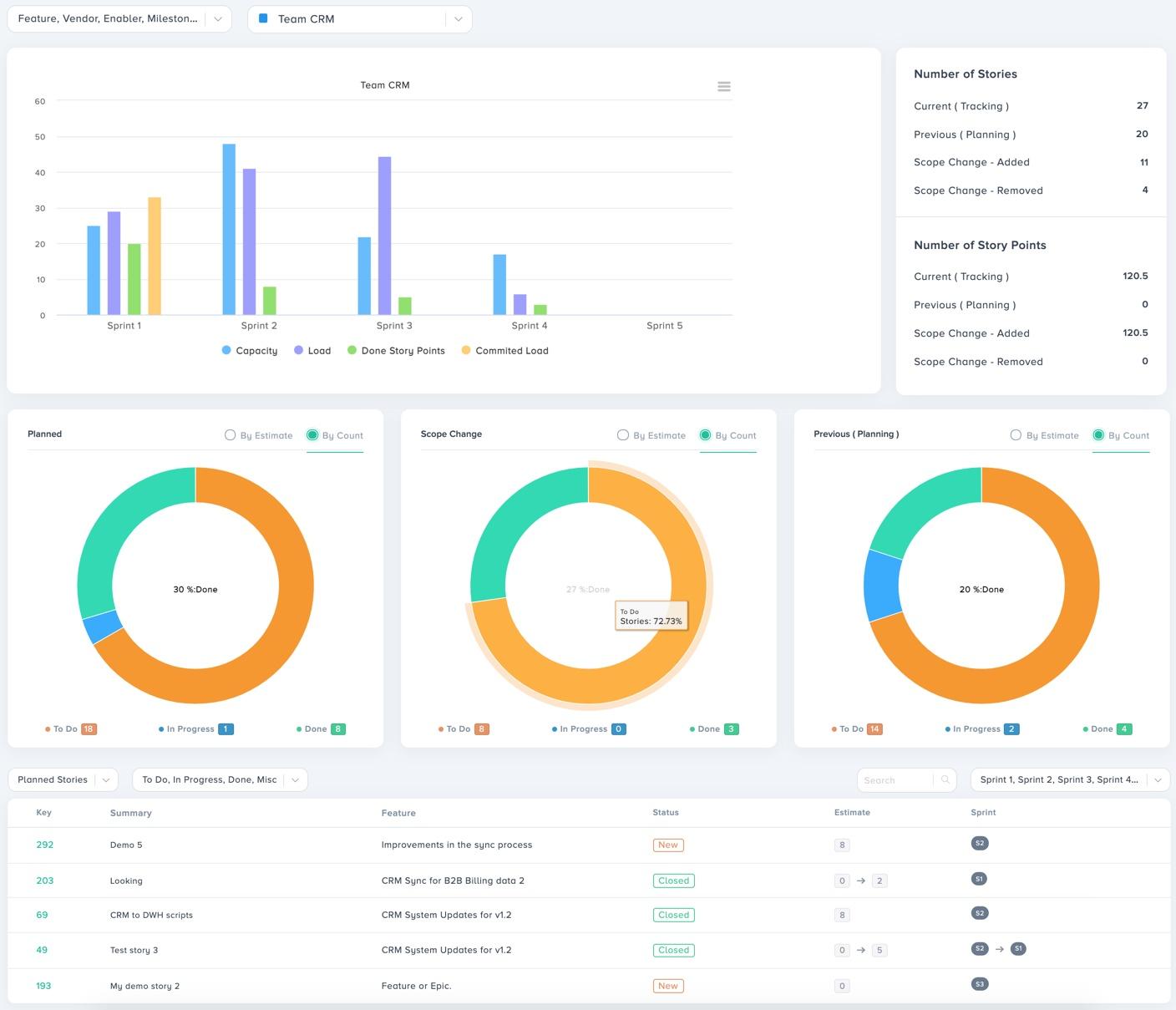Screen dimensions: 1176x1010
Task: Click Sprint 3 purple Load bar
Action: (x=384, y=236)
